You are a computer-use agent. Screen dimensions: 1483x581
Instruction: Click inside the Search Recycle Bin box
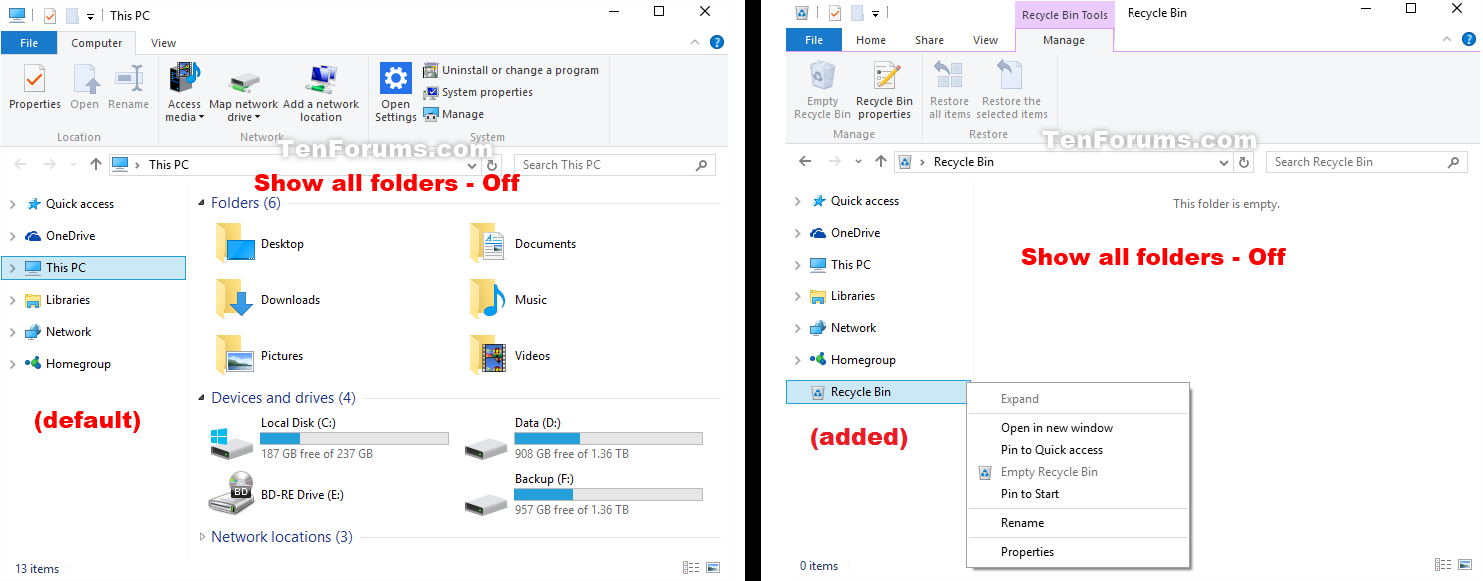[1360, 161]
